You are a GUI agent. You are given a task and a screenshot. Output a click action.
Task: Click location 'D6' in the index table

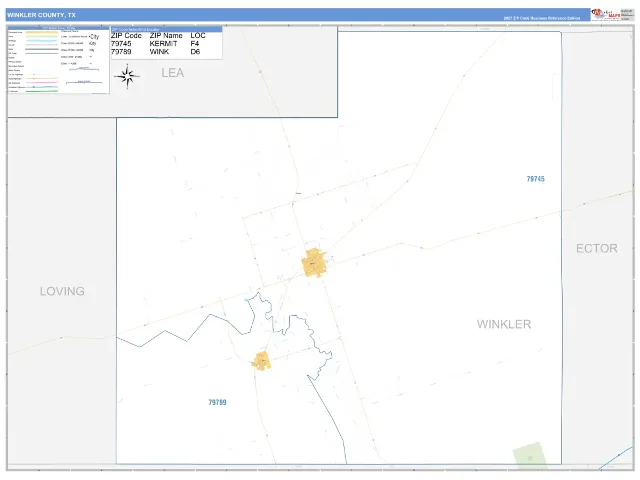[195, 52]
